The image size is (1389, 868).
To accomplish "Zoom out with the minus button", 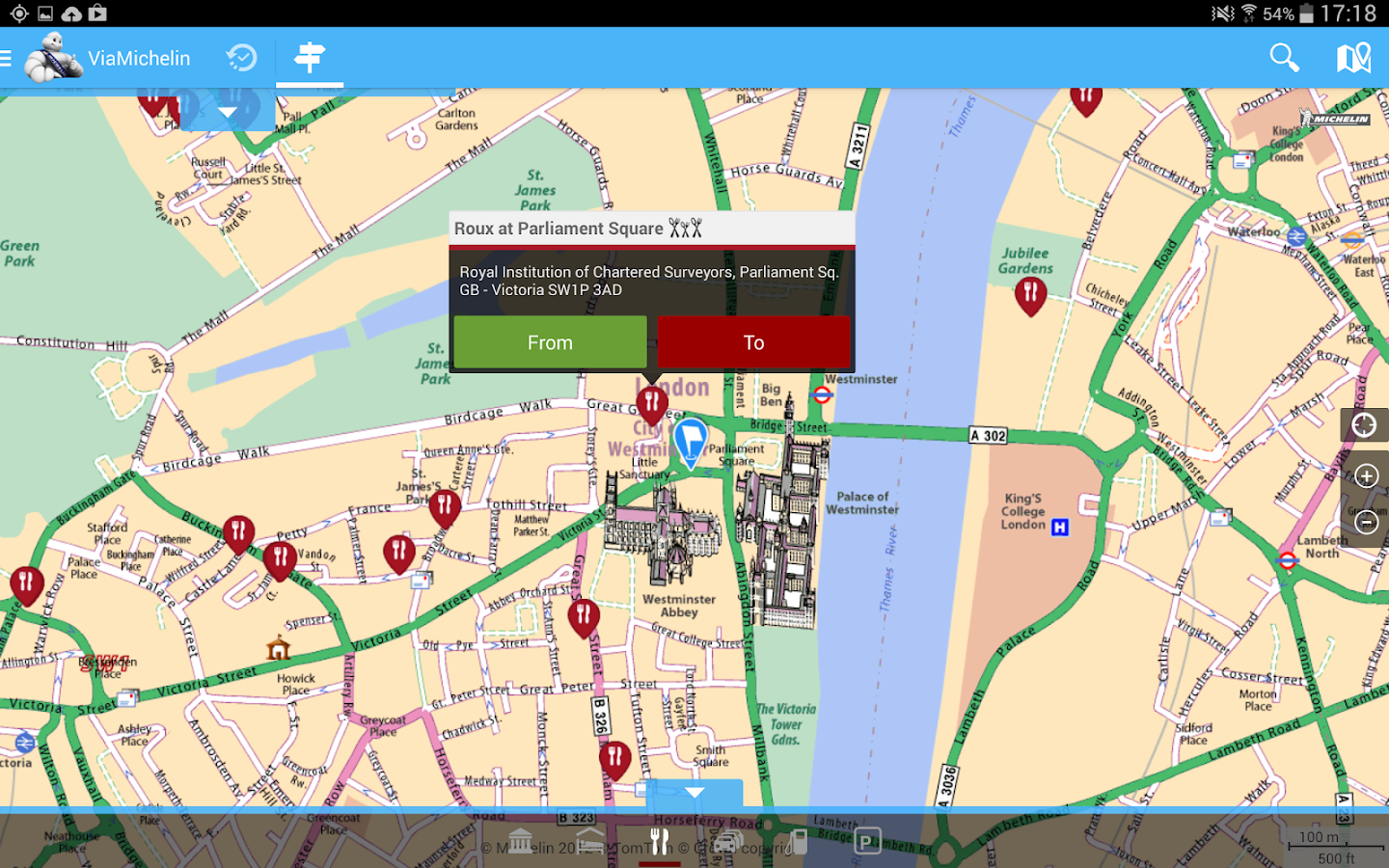I will 1366,522.
